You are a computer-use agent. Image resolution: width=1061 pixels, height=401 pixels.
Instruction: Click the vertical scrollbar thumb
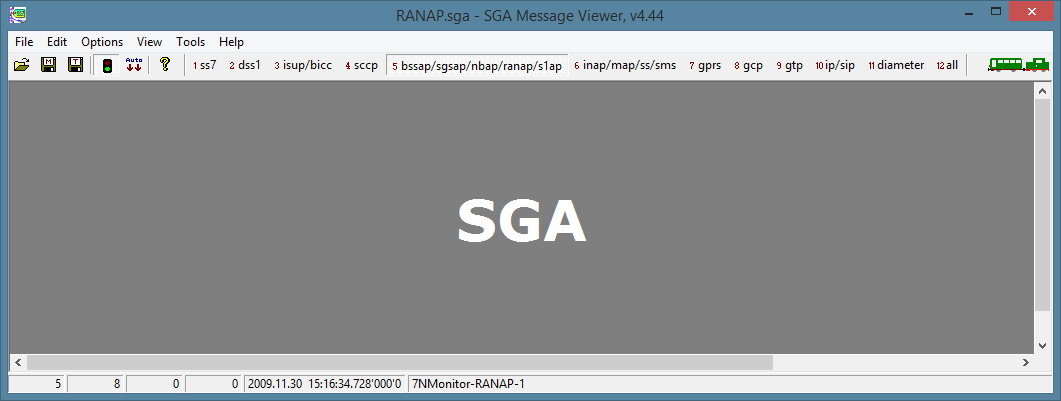coord(1043,205)
